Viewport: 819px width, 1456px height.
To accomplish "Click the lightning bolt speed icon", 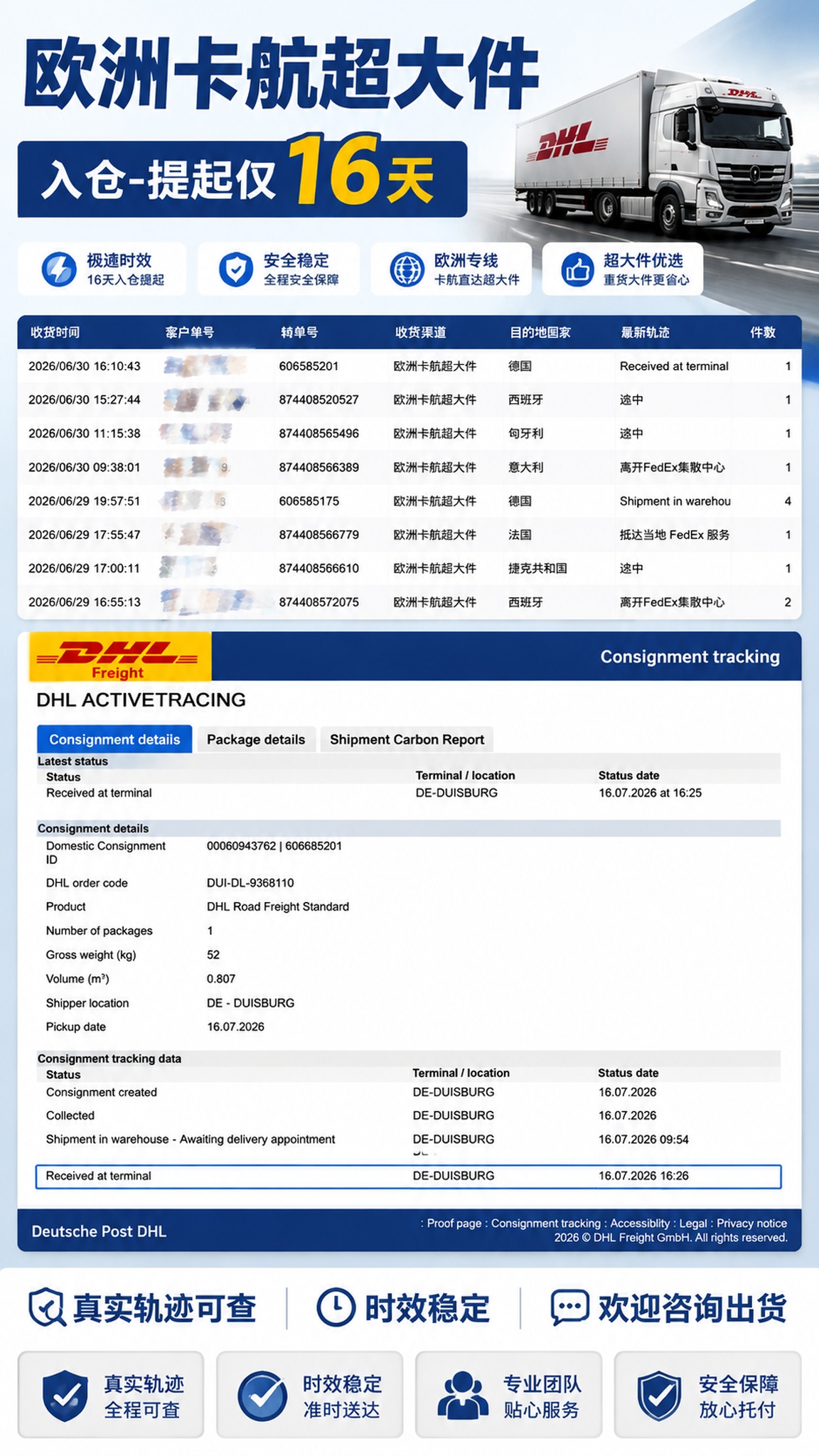I will click(x=59, y=269).
